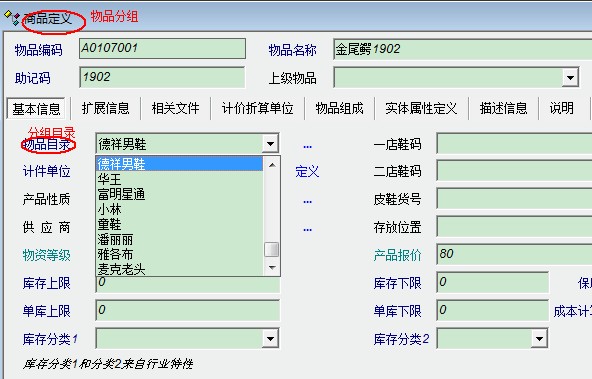Collapse the 物品目录 combo box arrow

pos(270,143)
